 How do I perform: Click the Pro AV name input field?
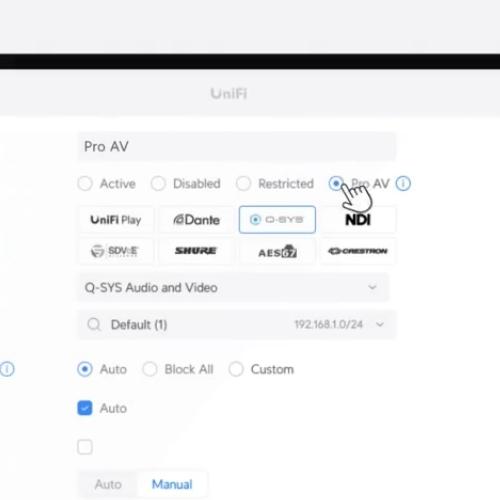[237, 146]
